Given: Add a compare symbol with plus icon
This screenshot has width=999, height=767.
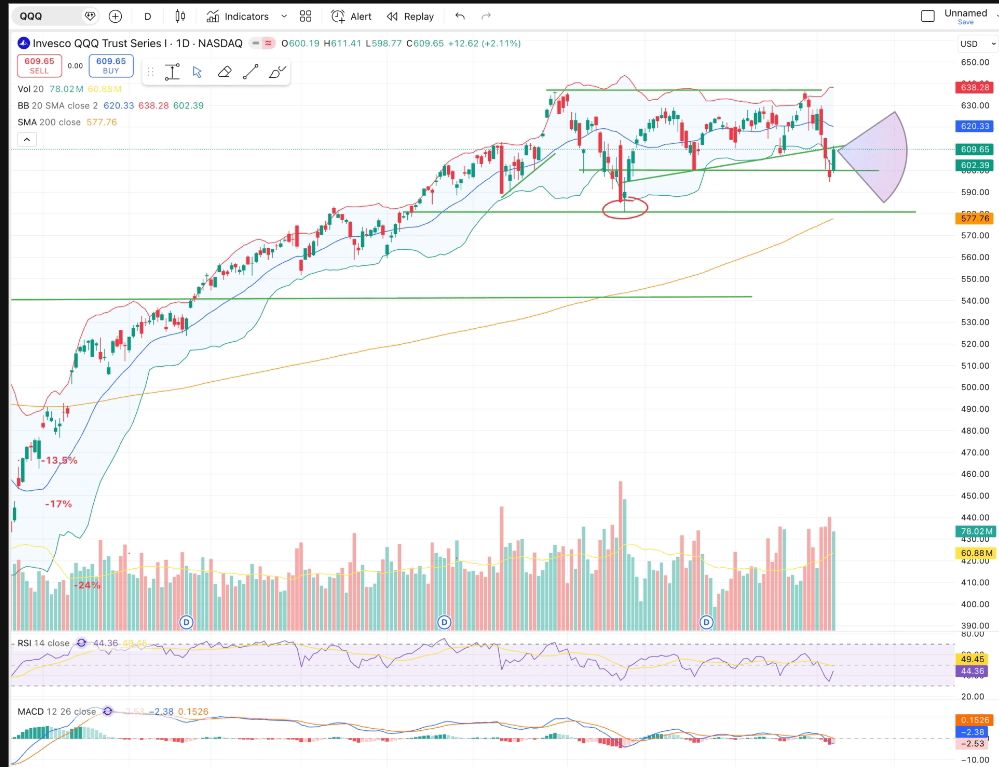Looking at the screenshot, I should coord(115,17).
